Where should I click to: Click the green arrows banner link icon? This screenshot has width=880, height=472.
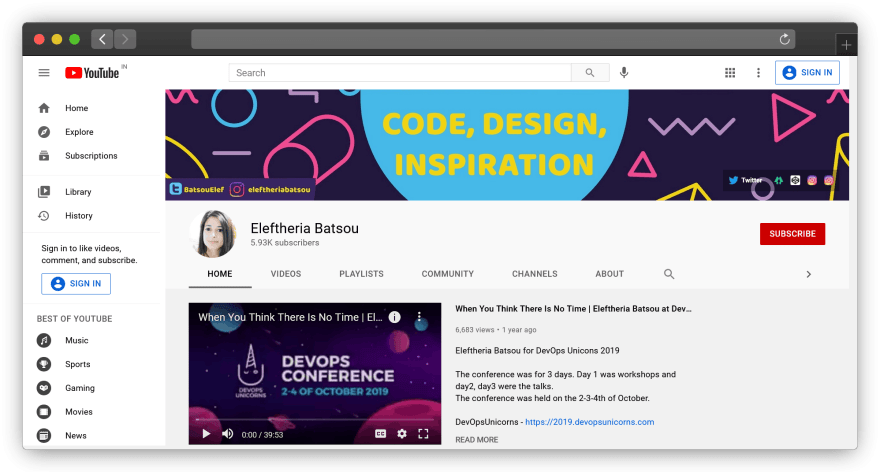coord(778,181)
